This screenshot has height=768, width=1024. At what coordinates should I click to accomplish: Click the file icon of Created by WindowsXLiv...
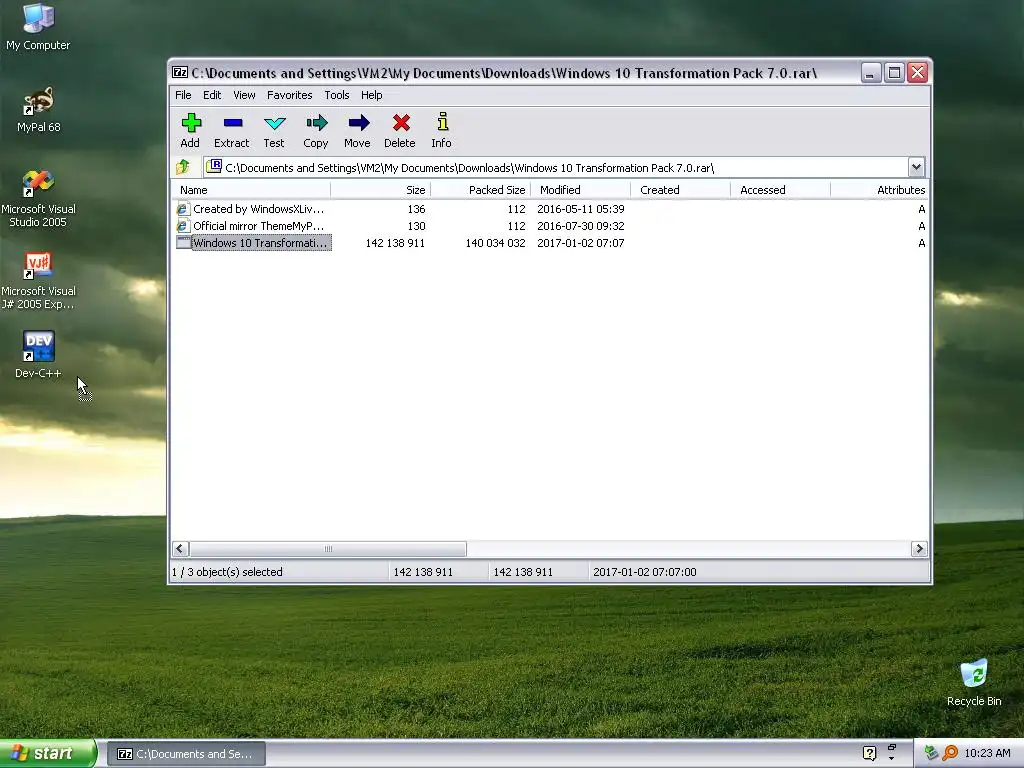184,209
